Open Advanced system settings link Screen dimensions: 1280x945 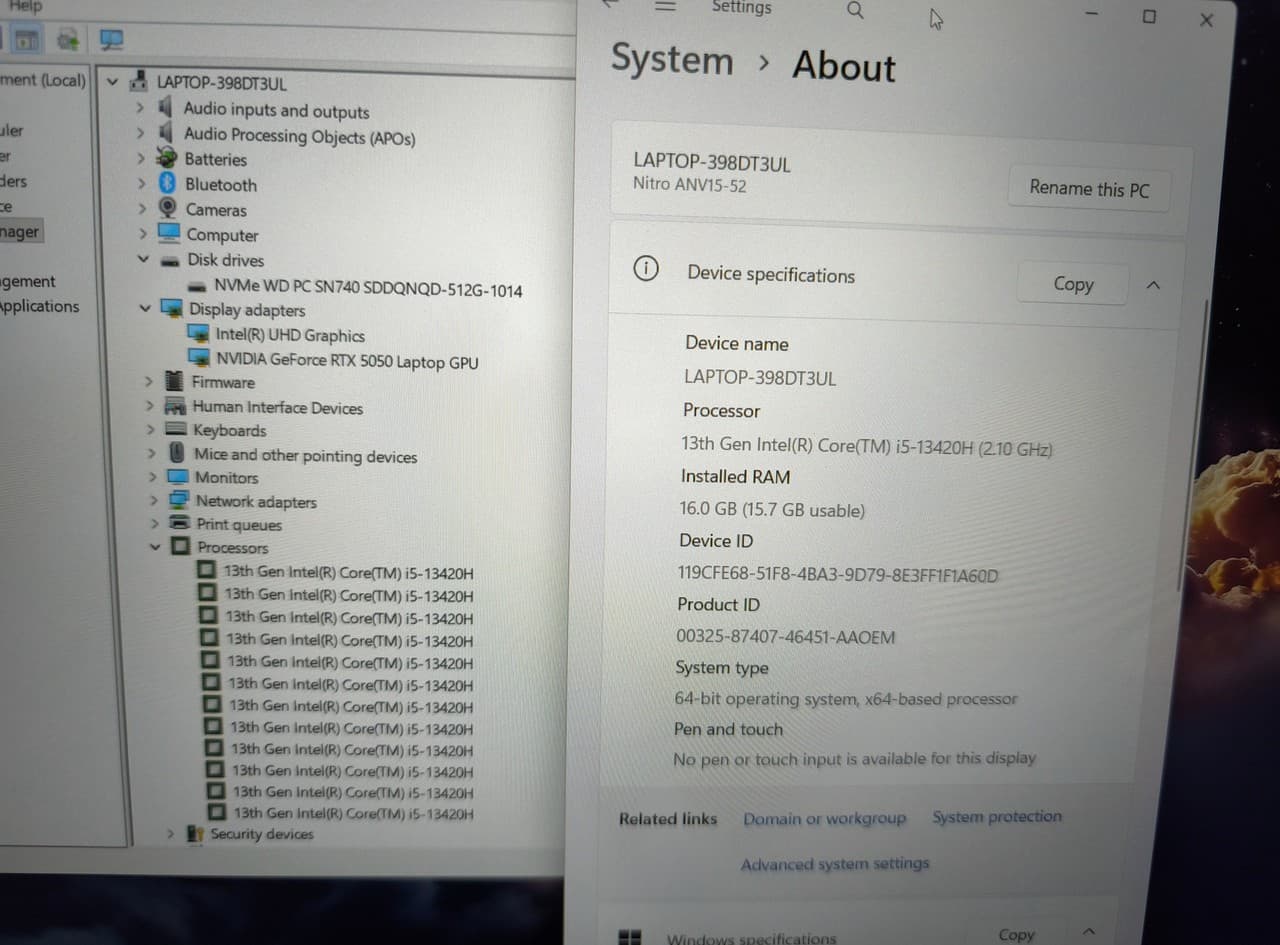835,863
